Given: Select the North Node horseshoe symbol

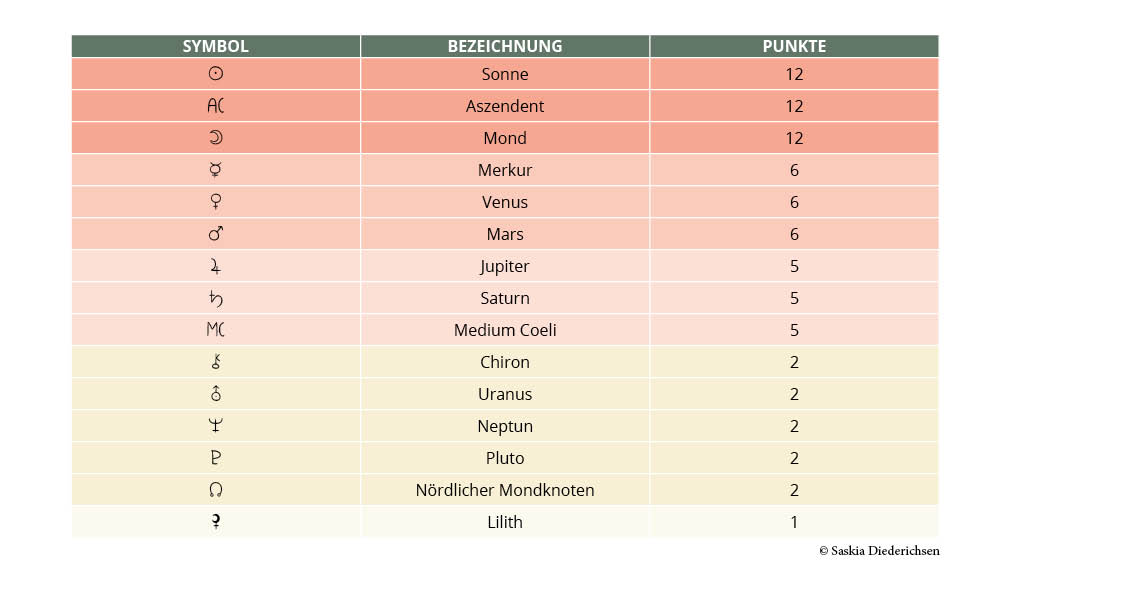Looking at the screenshot, I should pyautogui.click(x=215, y=490).
